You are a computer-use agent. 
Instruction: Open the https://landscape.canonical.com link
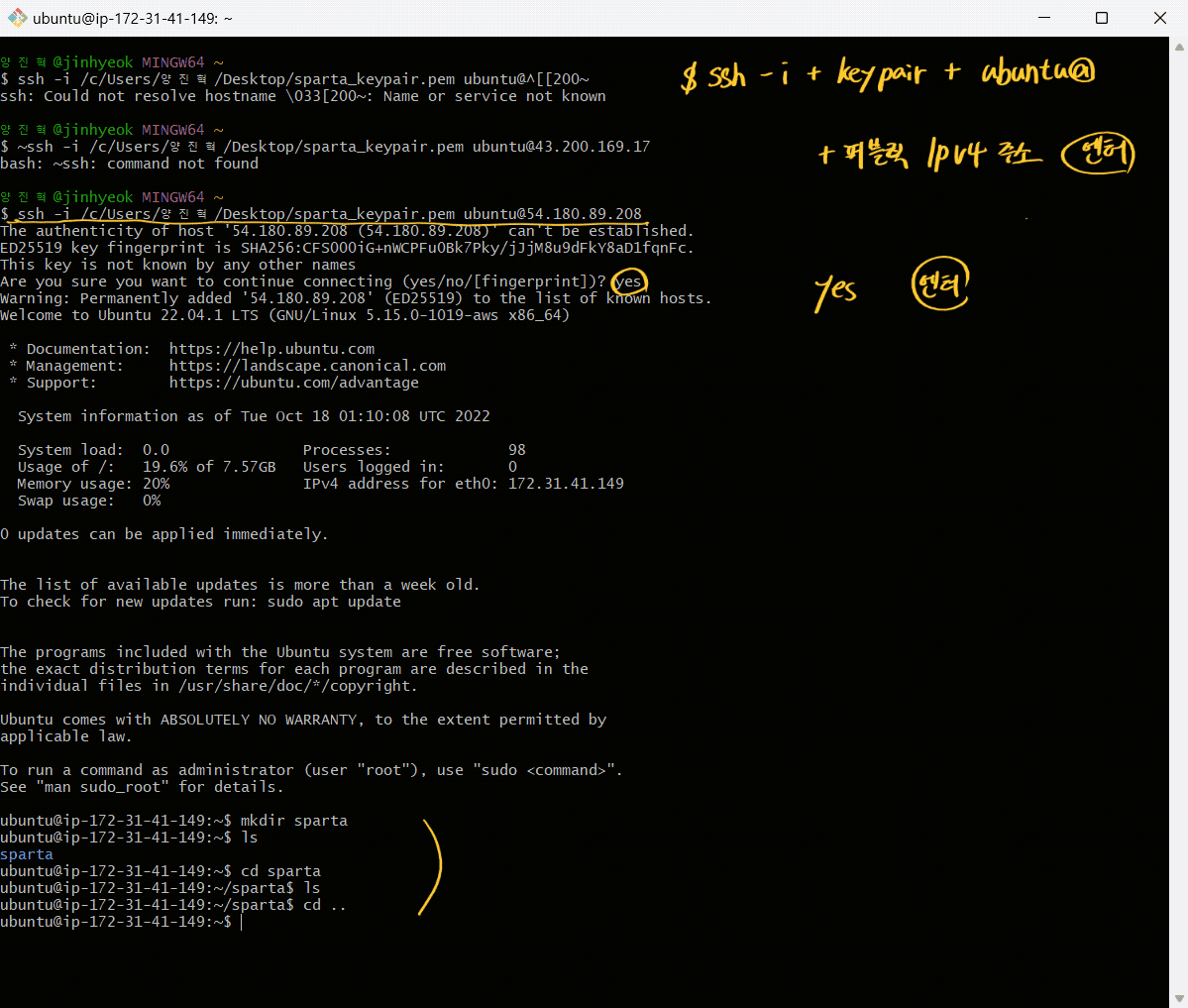[x=307, y=366]
